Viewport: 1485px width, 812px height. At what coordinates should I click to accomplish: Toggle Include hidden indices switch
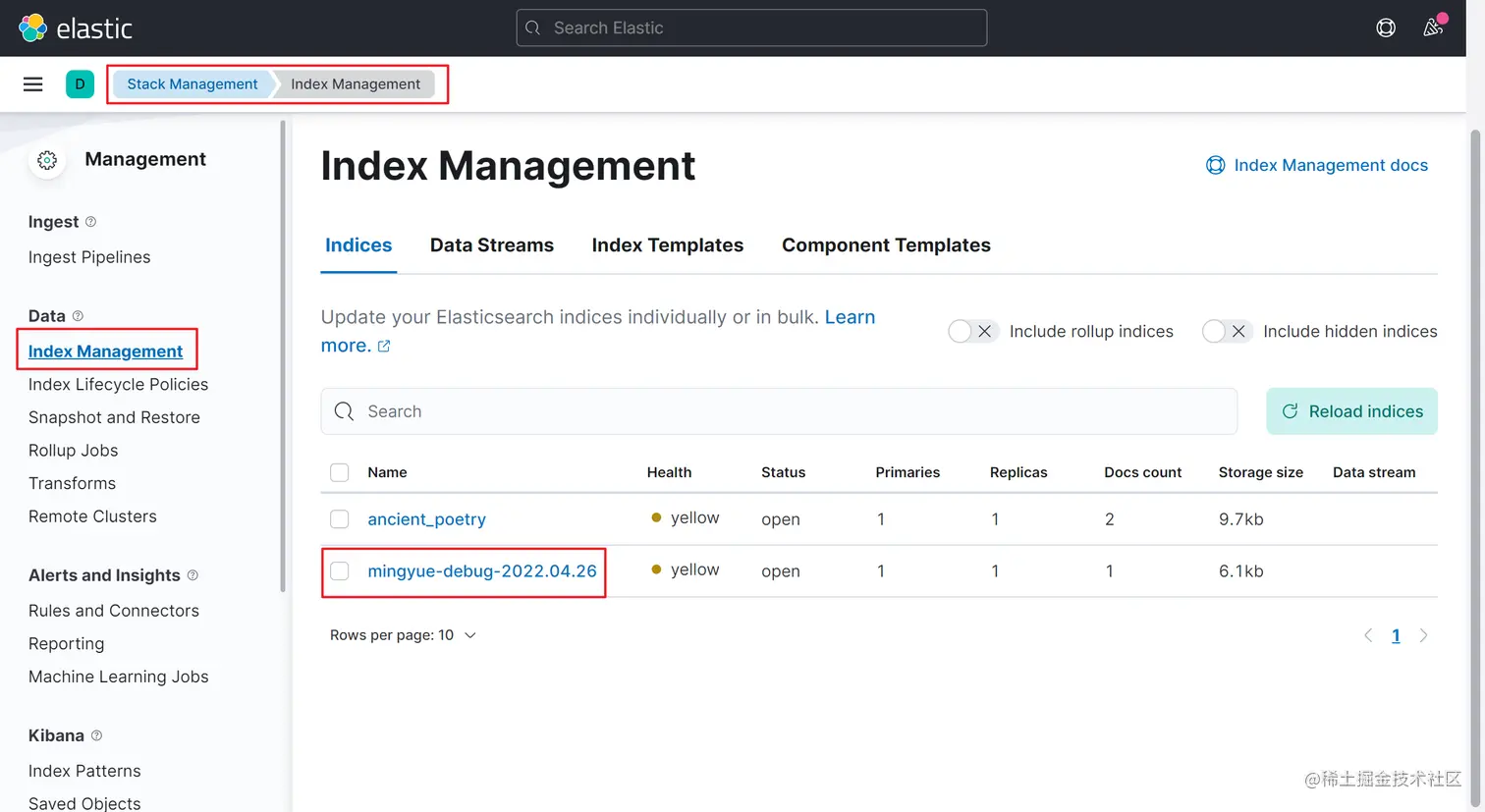point(1227,332)
